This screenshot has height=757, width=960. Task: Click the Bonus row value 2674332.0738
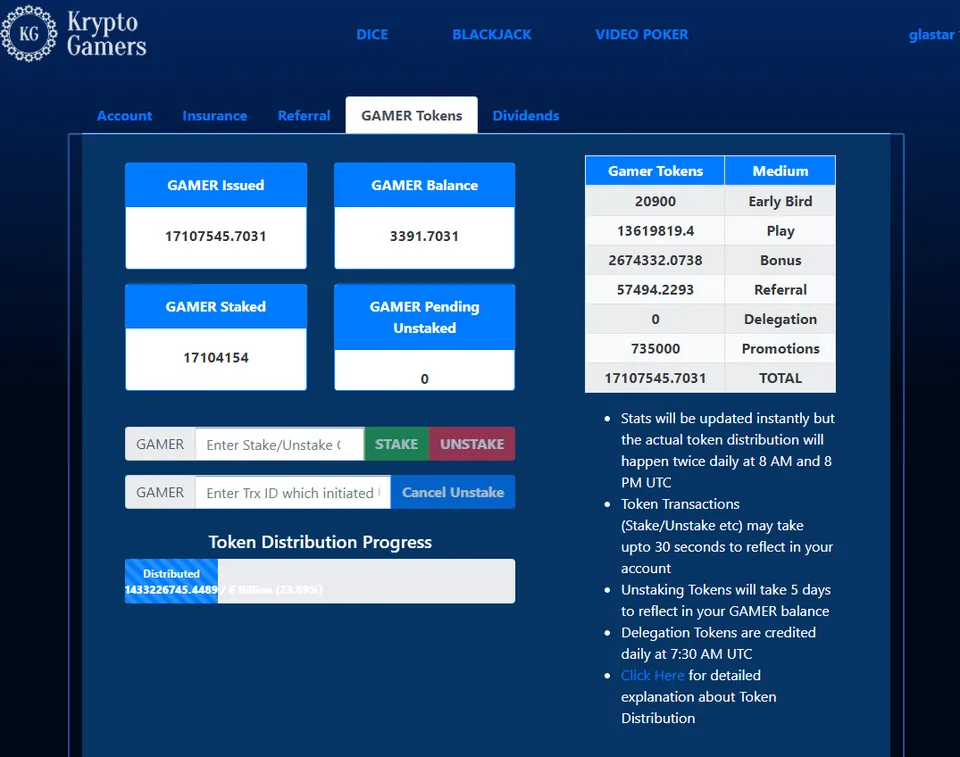[655, 260]
